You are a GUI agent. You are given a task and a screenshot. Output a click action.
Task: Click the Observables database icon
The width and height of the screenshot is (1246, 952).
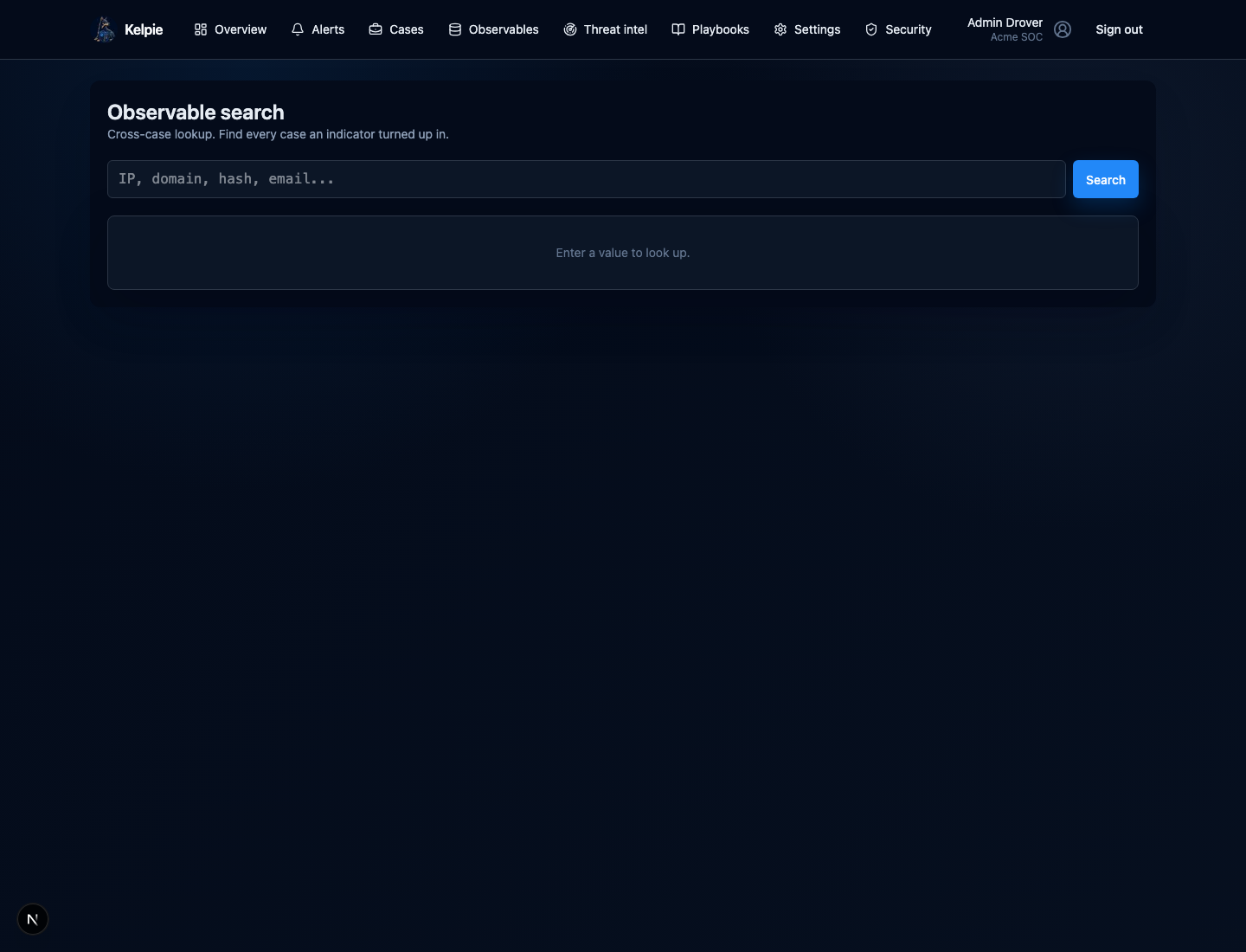pos(455,29)
